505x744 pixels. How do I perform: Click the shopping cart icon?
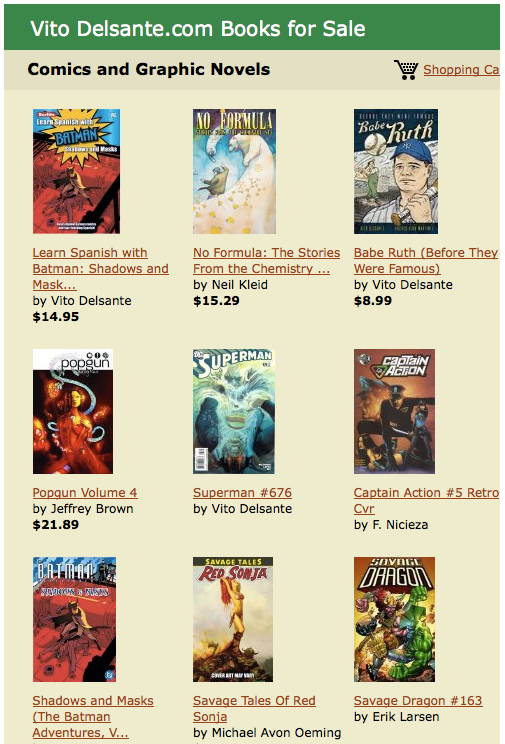[x=406, y=70]
